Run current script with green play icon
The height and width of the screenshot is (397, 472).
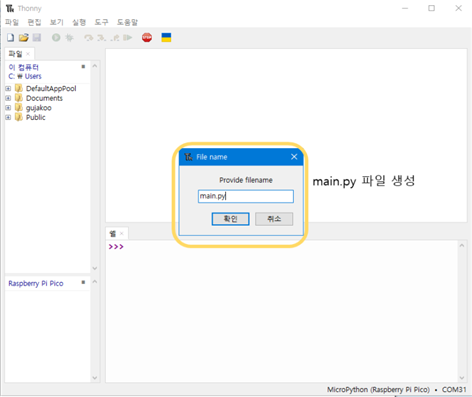(56, 38)
